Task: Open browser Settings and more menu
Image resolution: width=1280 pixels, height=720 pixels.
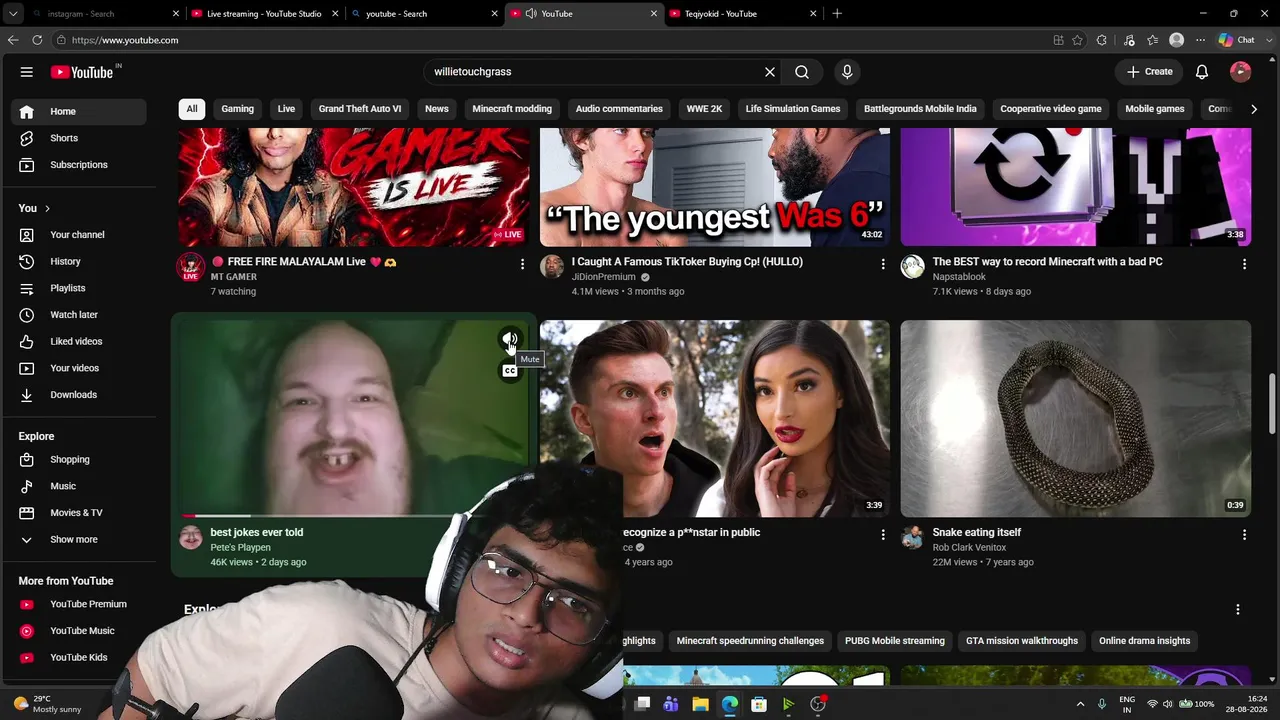Action: pos(1201,40)
